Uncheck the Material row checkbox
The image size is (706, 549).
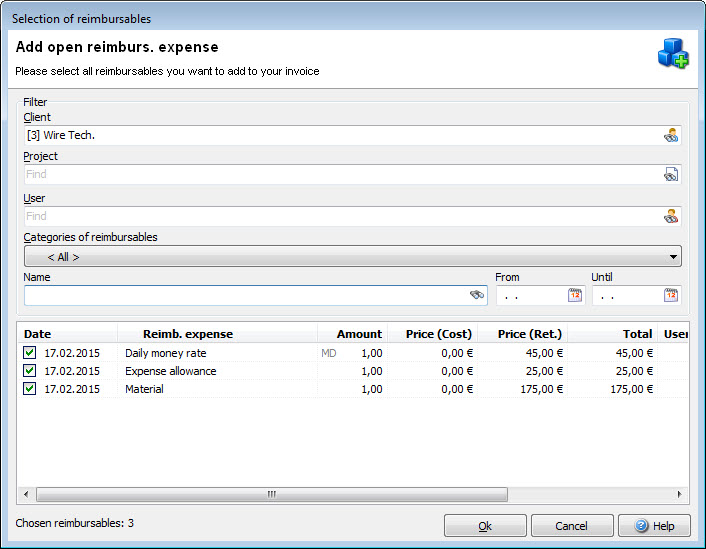tap(30, 389)
